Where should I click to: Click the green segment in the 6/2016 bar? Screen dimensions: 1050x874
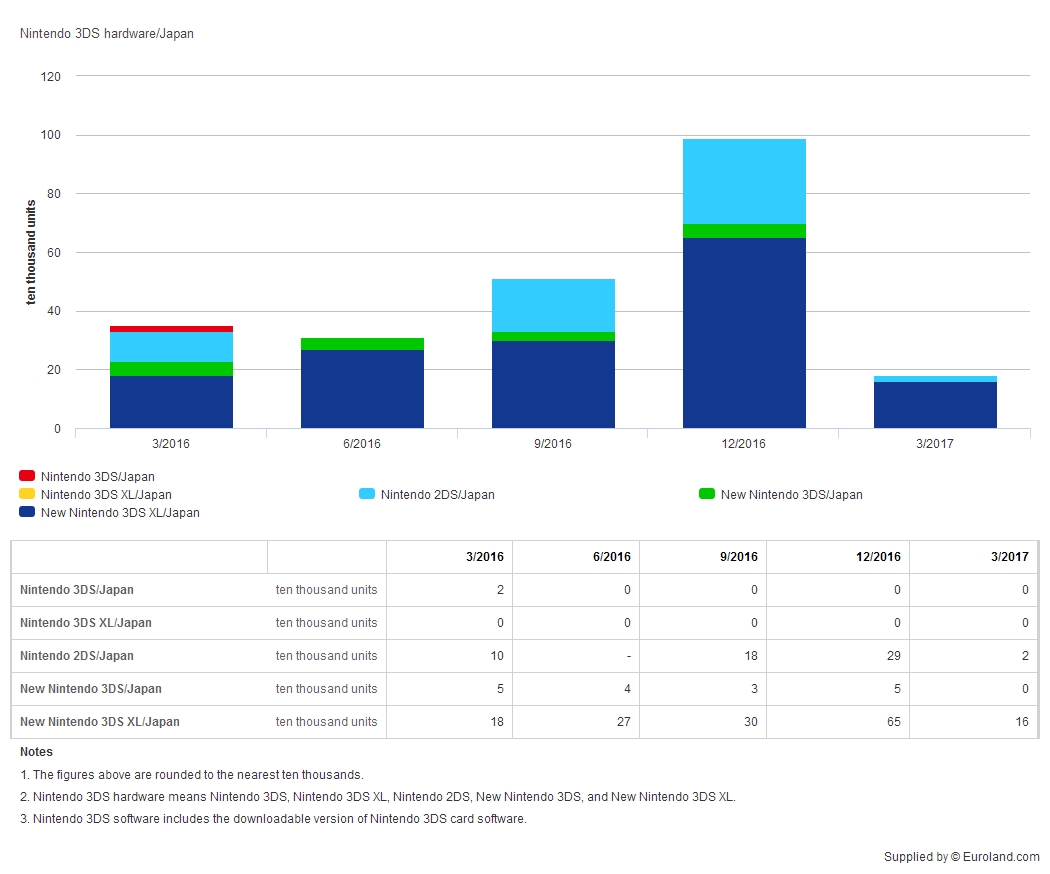[362, 344]
